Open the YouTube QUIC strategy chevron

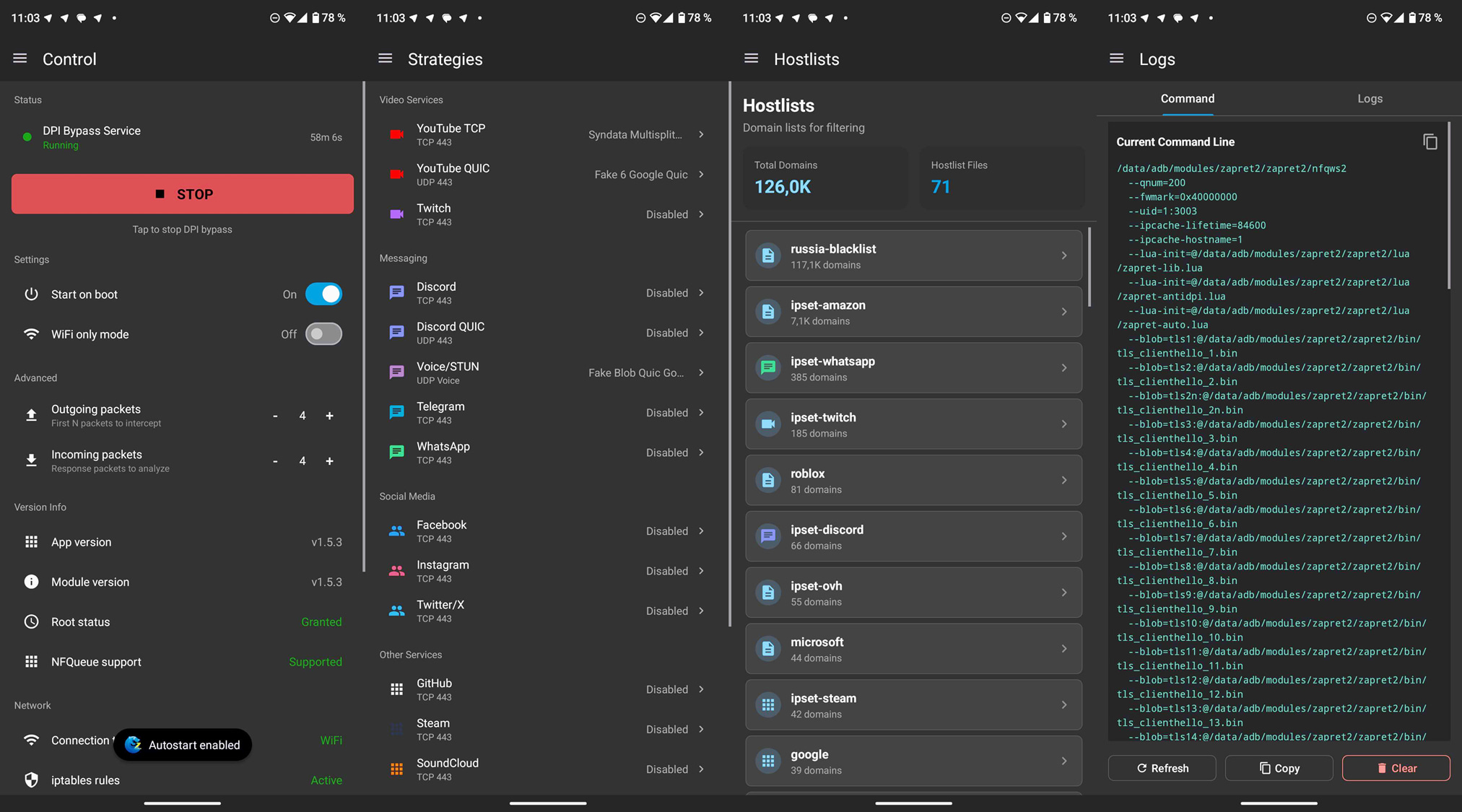[x=700, y=174]
